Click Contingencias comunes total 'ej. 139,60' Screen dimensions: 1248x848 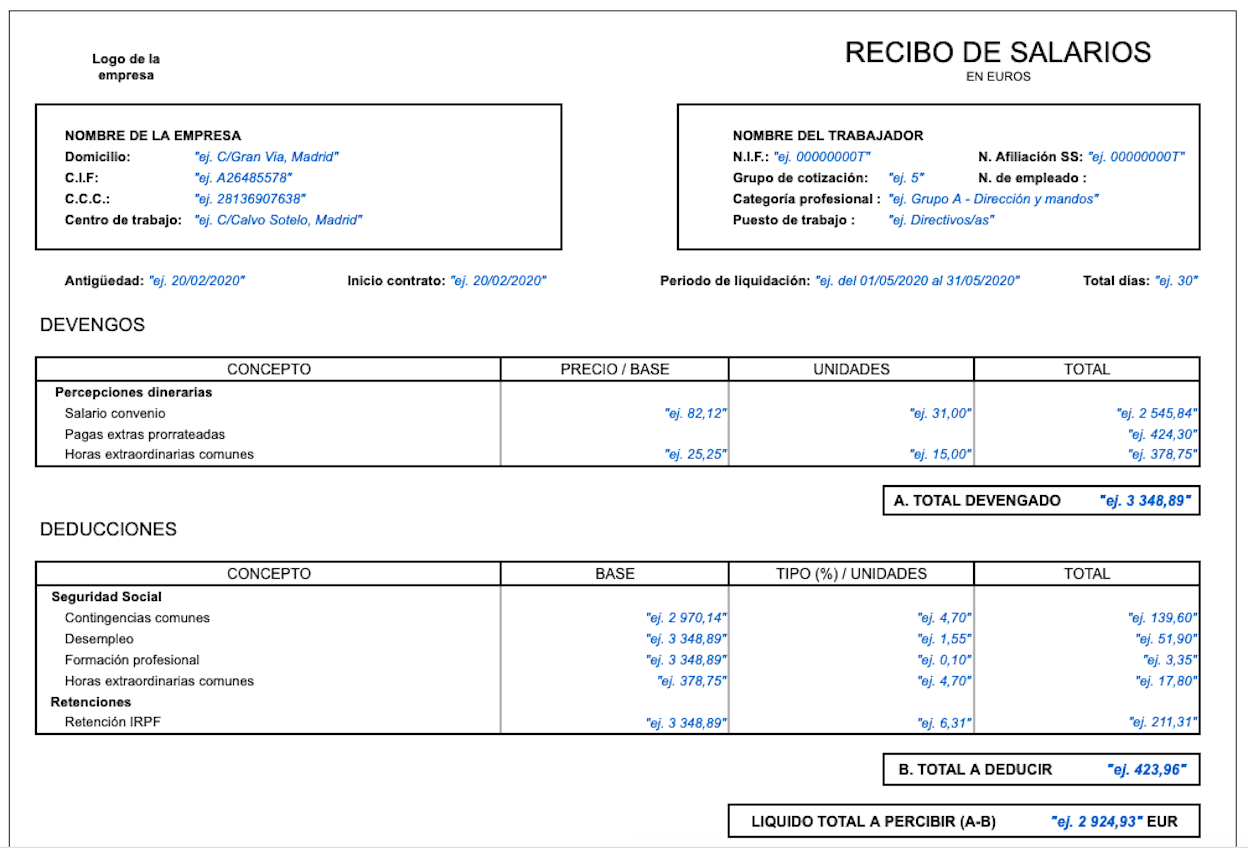coord(1163,618)
